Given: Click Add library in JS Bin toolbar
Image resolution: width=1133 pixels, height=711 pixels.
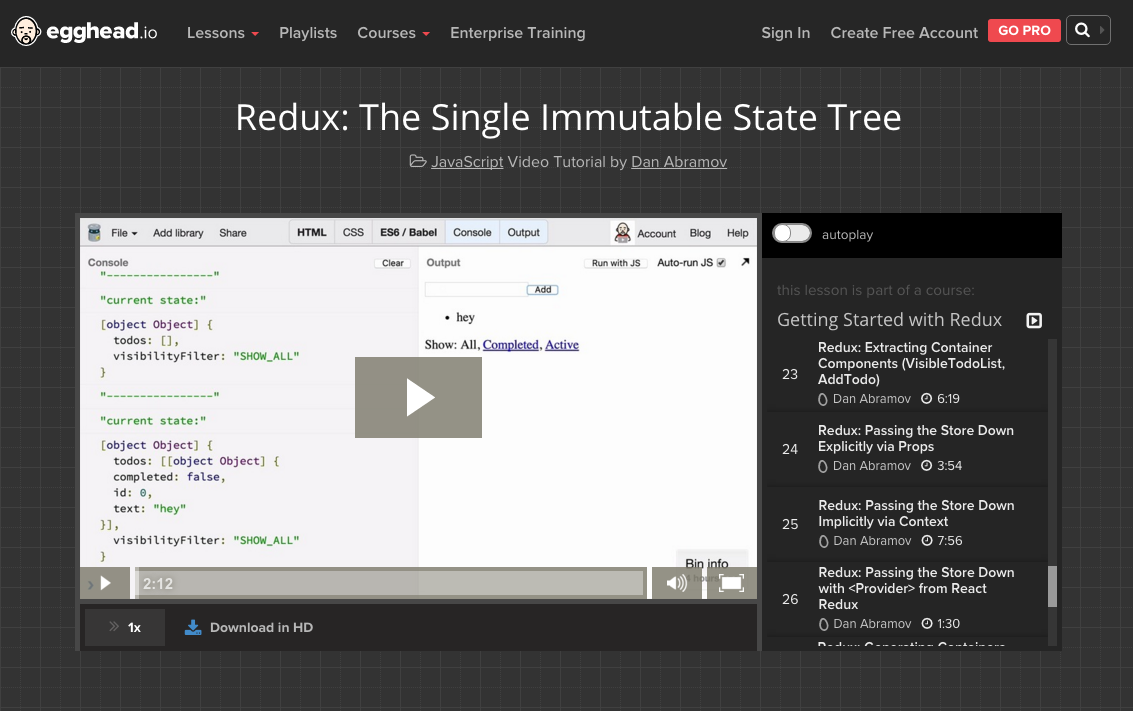Looking at the screenshot, I should click(178, 233).
